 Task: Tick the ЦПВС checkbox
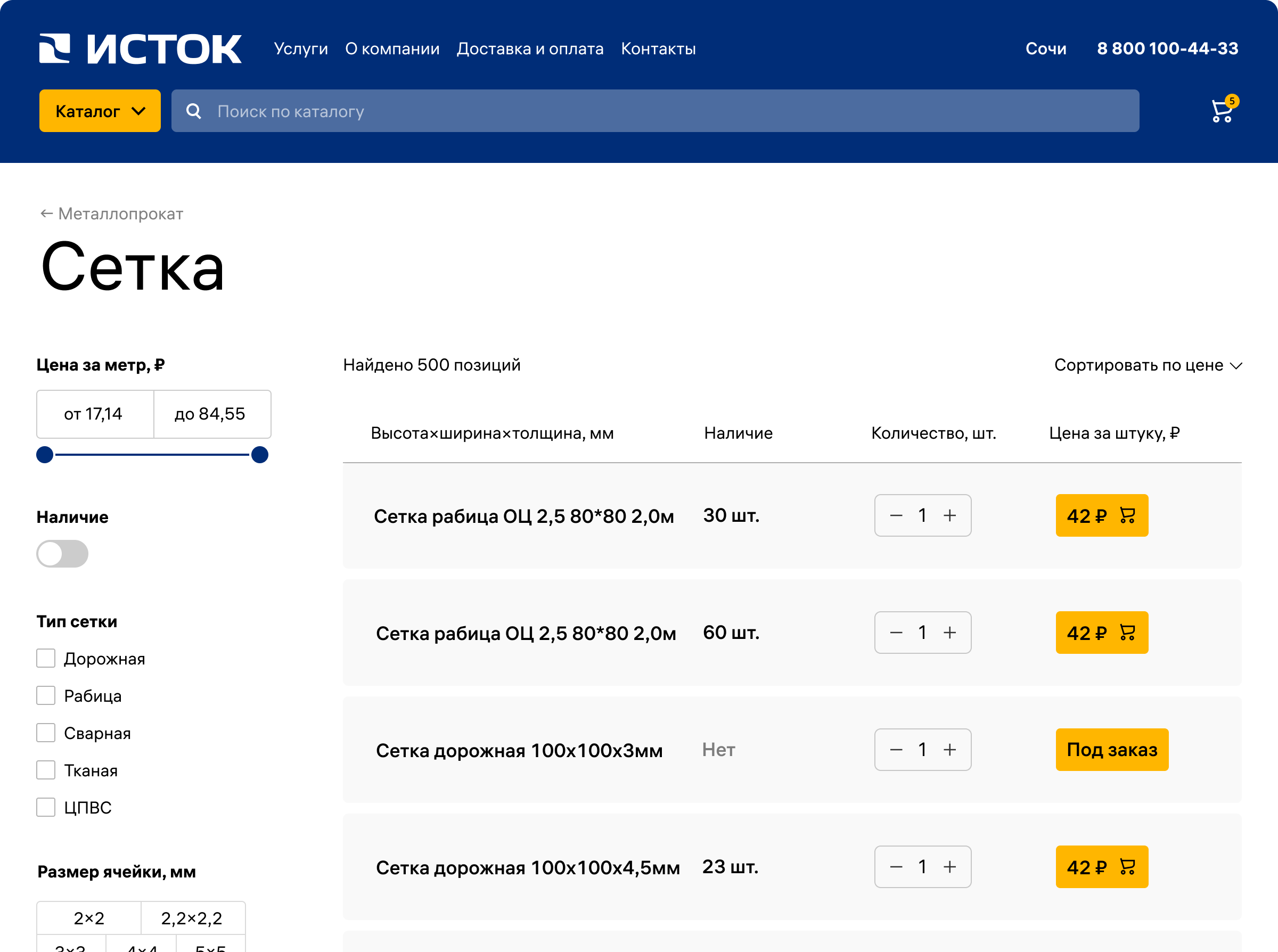(46, 807)
